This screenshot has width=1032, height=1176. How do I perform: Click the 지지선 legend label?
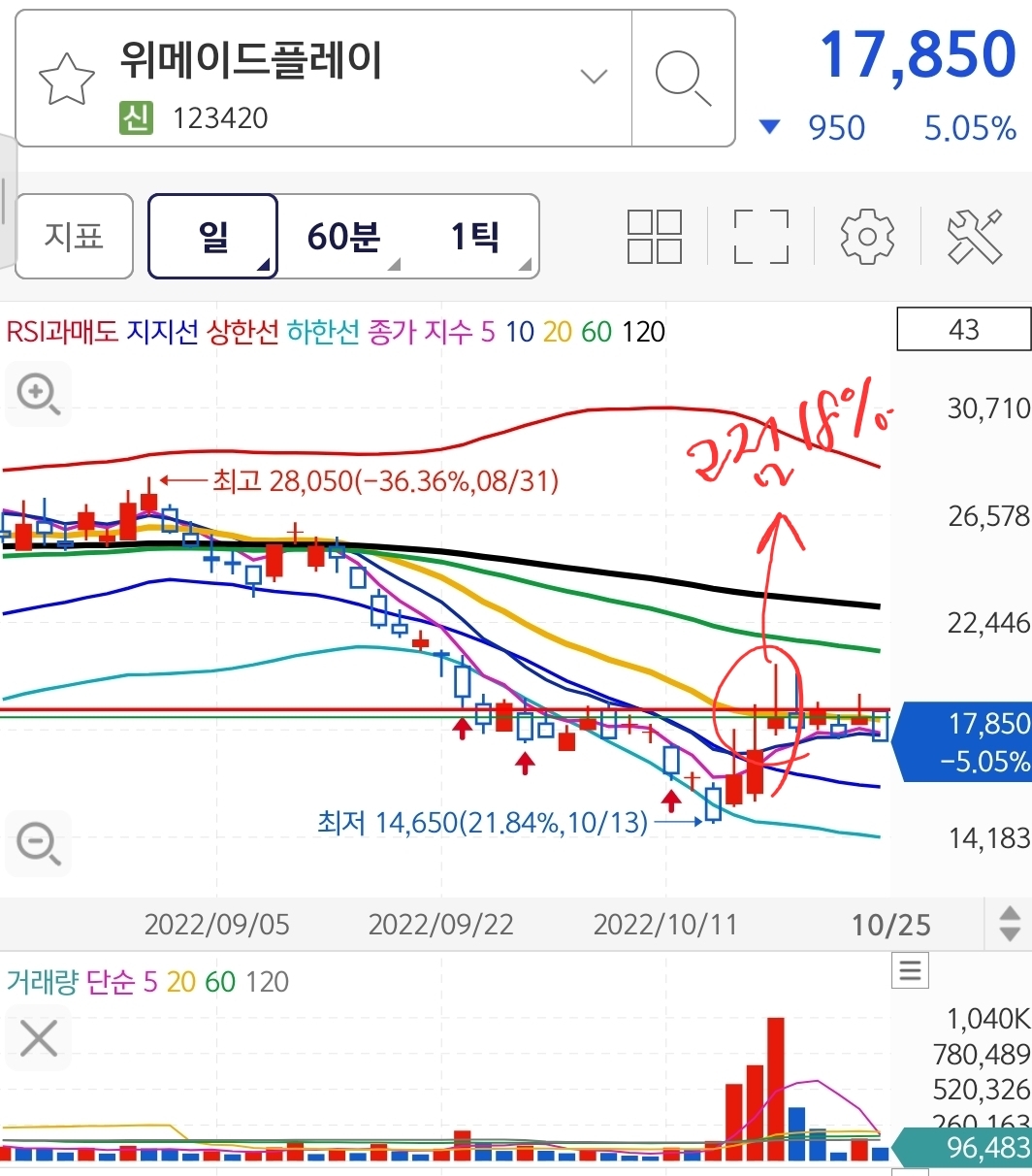[x=162, y=332]
